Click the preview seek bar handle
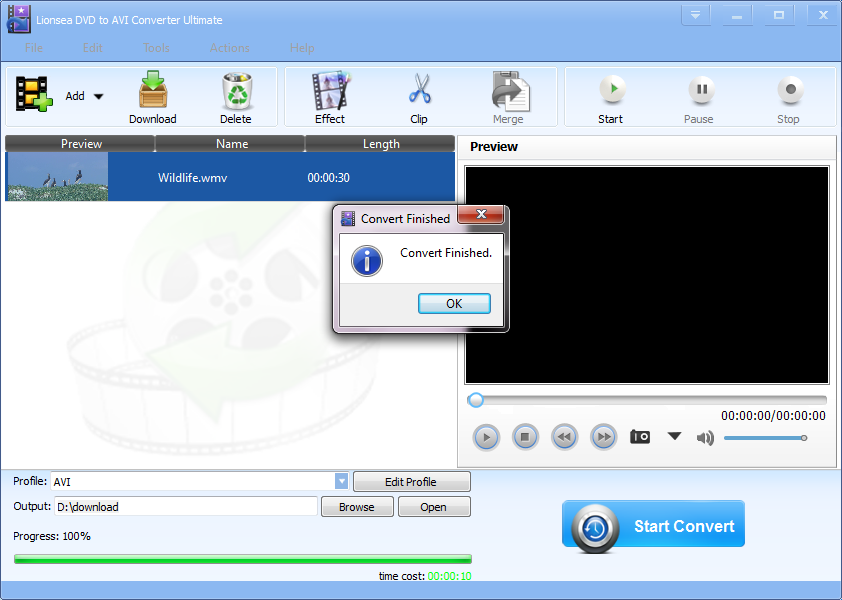The height and width of the screenshot is (600, 842). [475, 400]
